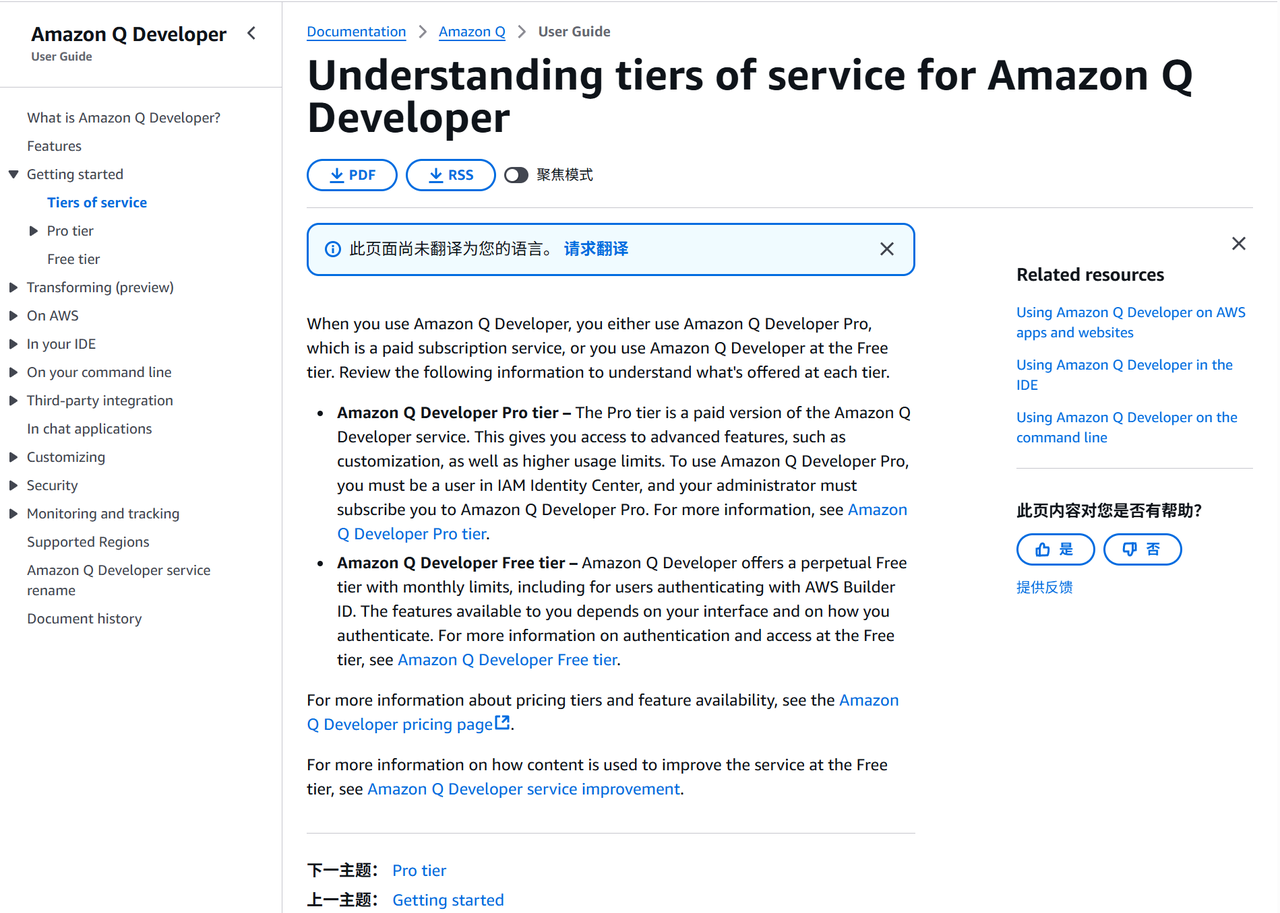This screenshot has height=913, width=1280.
Task: Expand the In your IDE section
Action: pyautogui.click(x=14, y=344)
